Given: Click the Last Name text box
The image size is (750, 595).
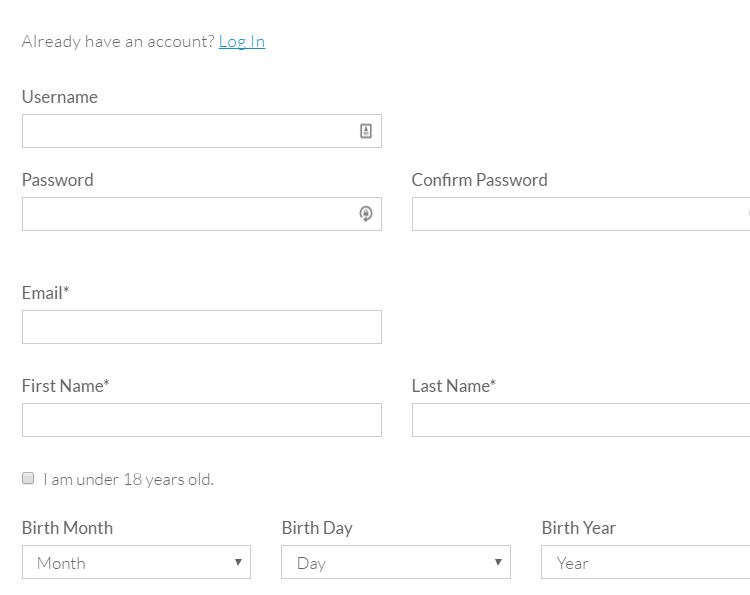Looking at the screenshot, I should 580,420.
